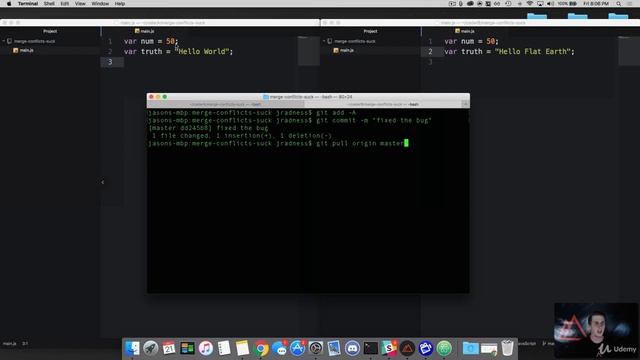This screenshot has height=360, width=640.
Task: Open Discord from the dock
Action: [x=352, y=348]
